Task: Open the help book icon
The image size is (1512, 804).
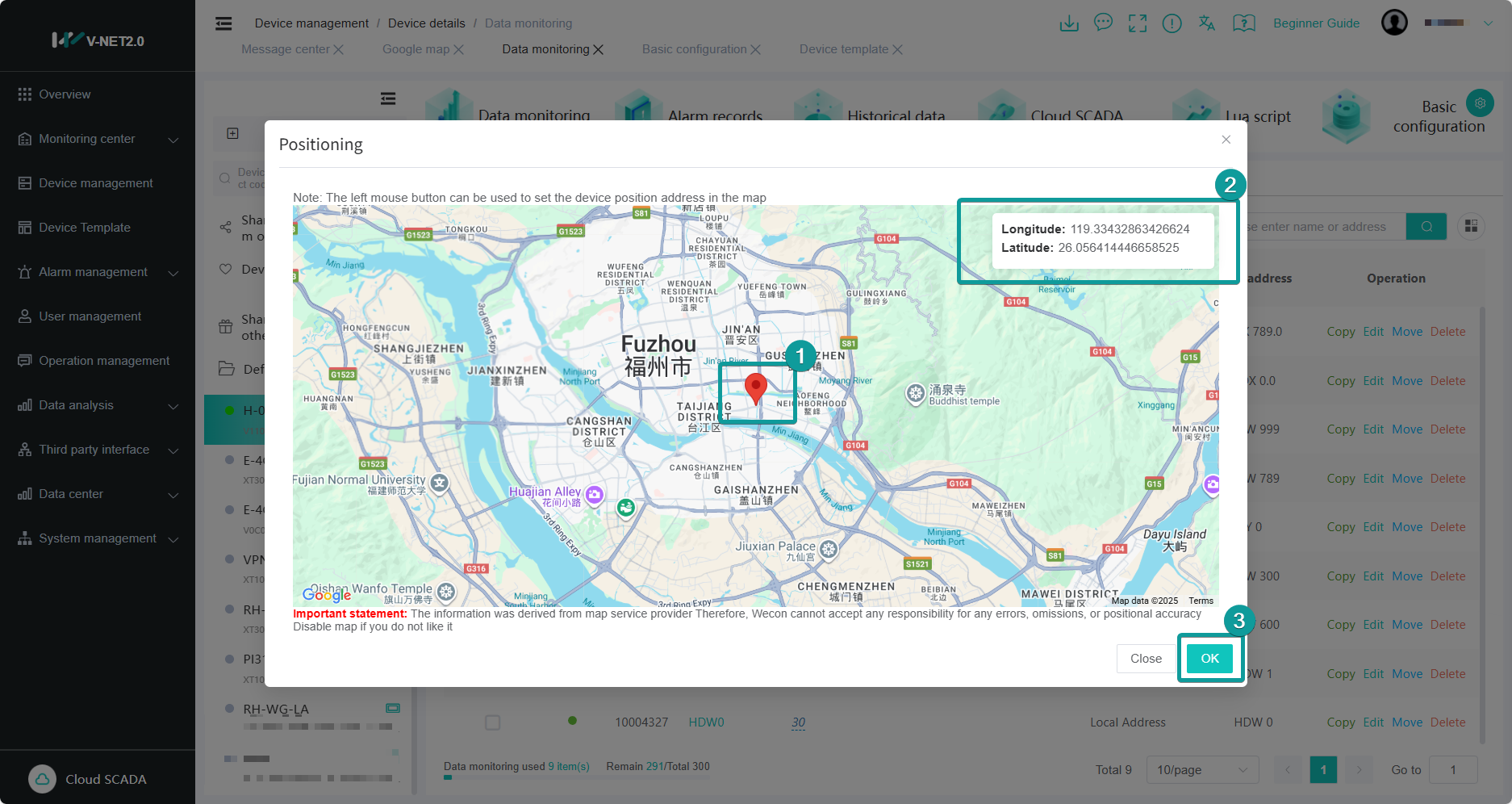Action: pyautogui.click(x=1244, y=23)
